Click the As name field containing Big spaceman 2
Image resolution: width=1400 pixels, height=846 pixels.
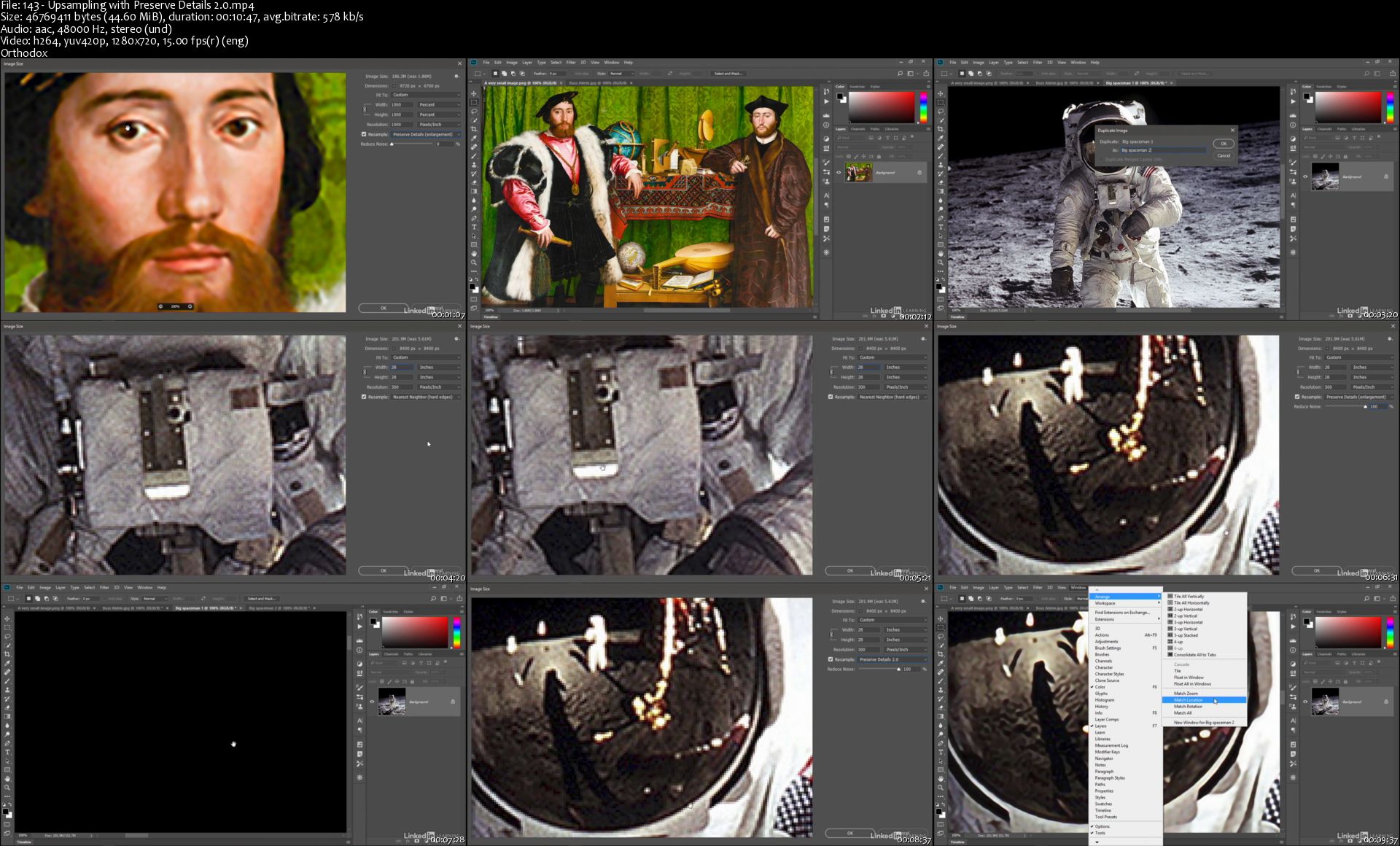[1162, 150]
